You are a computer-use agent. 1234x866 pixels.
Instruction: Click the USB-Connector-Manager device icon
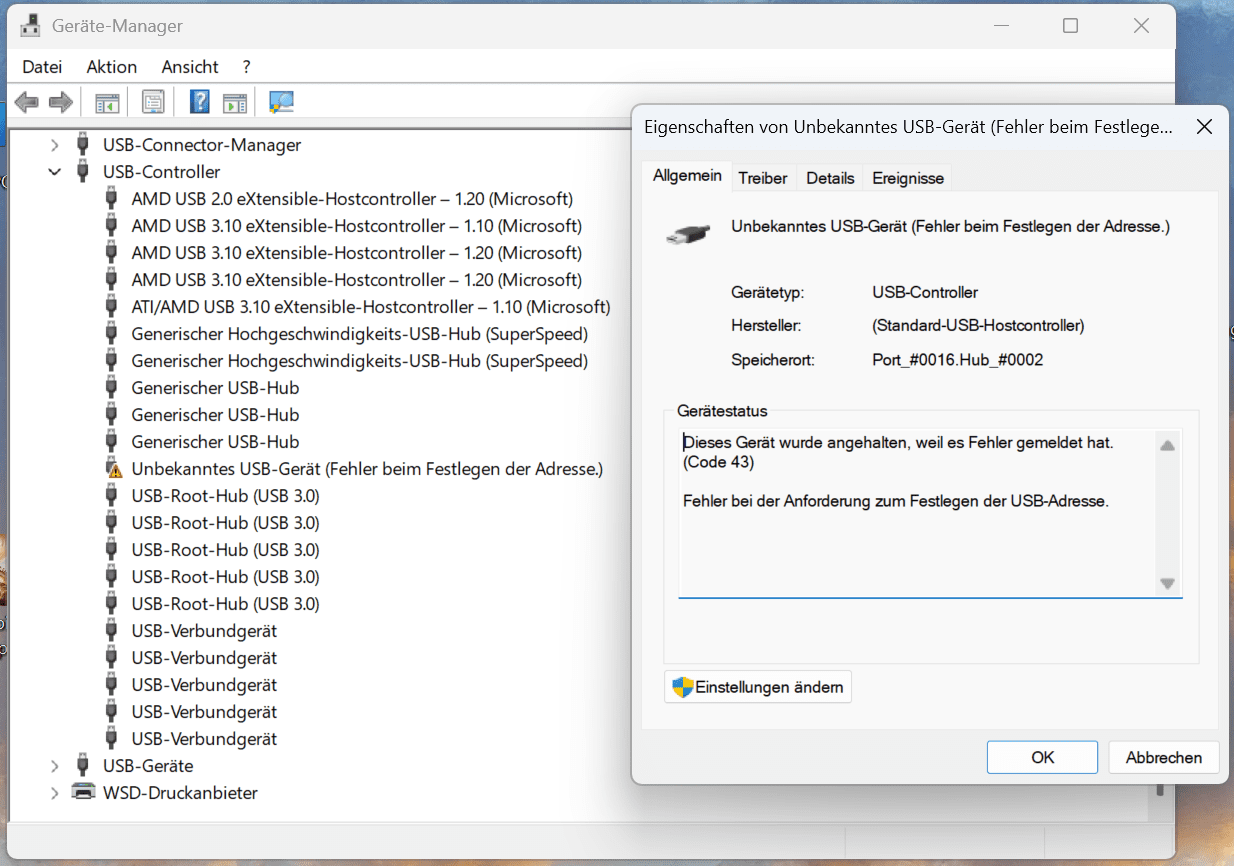(84, 145)
